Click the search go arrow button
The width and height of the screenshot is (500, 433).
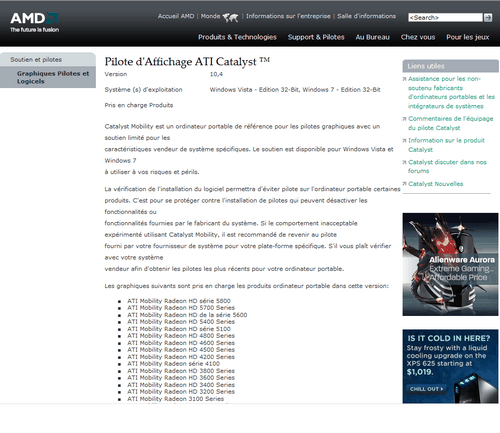pos(488,17)
